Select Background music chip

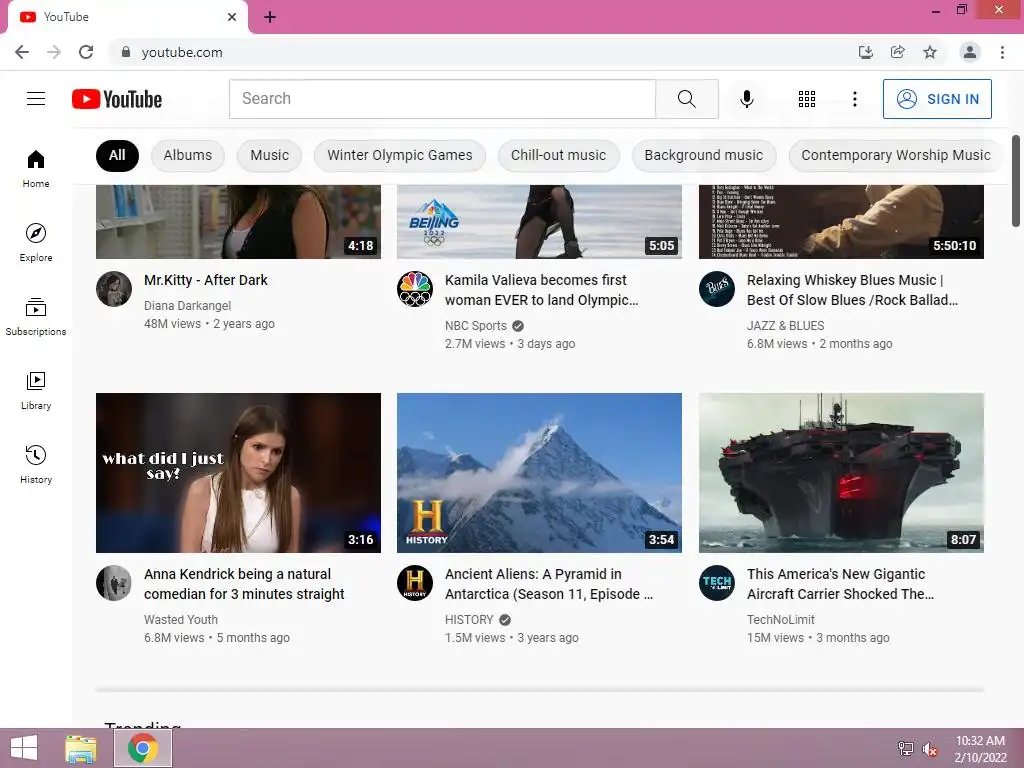pyautogui.click(x=703, y=155)
